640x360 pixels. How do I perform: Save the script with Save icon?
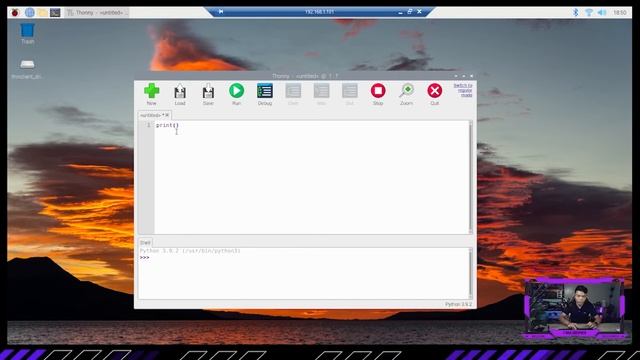point(208,91)
